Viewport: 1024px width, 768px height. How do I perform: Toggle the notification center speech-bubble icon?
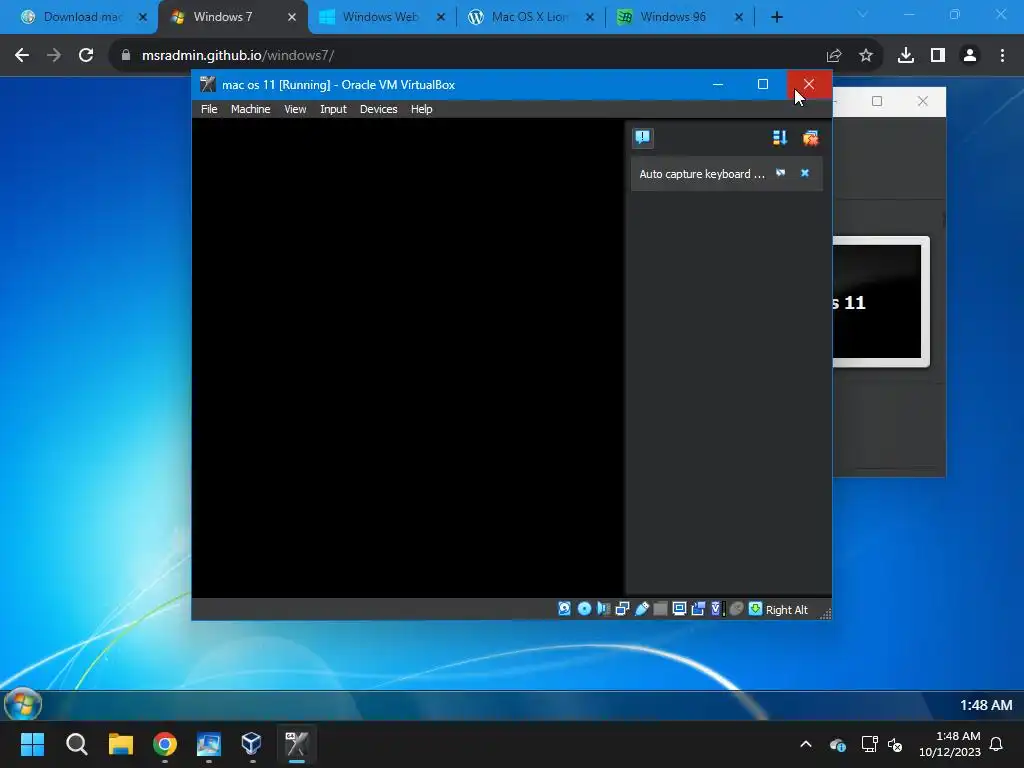[x=643, y=138]
